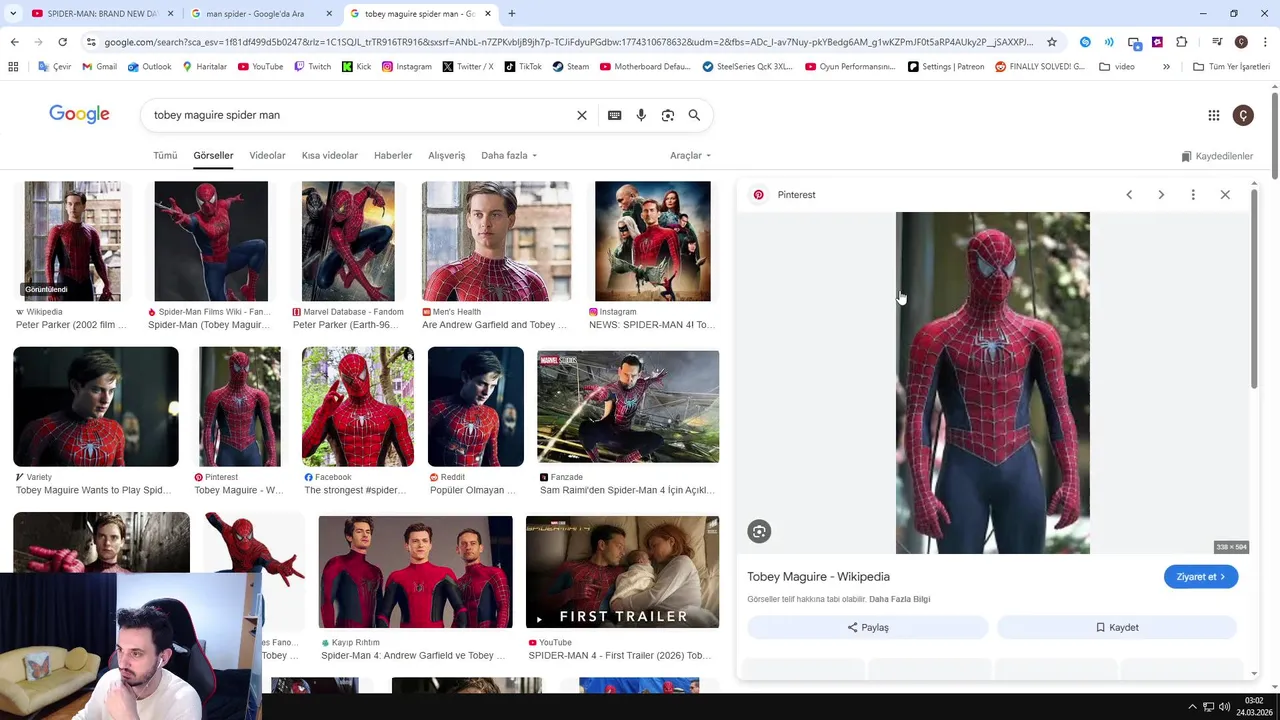The height and width of the screenshot is (720, 1280).
Task: Select the Görseller tab
Action: [x=213, y=156]
